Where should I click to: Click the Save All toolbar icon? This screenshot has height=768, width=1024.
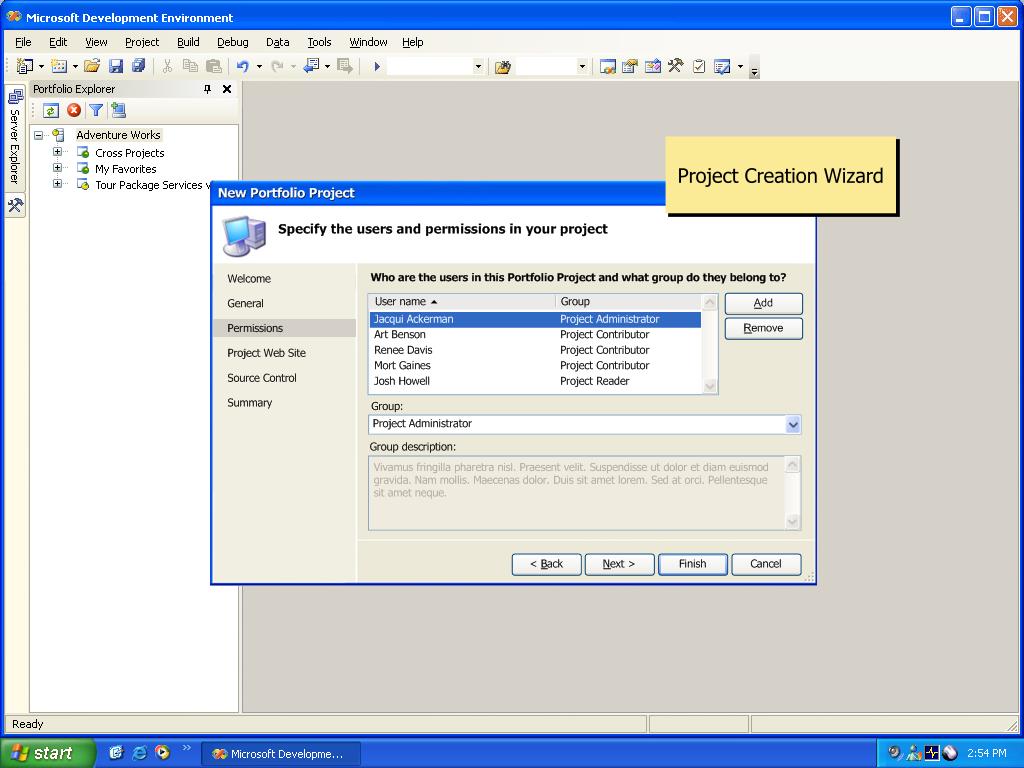click(138, 66)
